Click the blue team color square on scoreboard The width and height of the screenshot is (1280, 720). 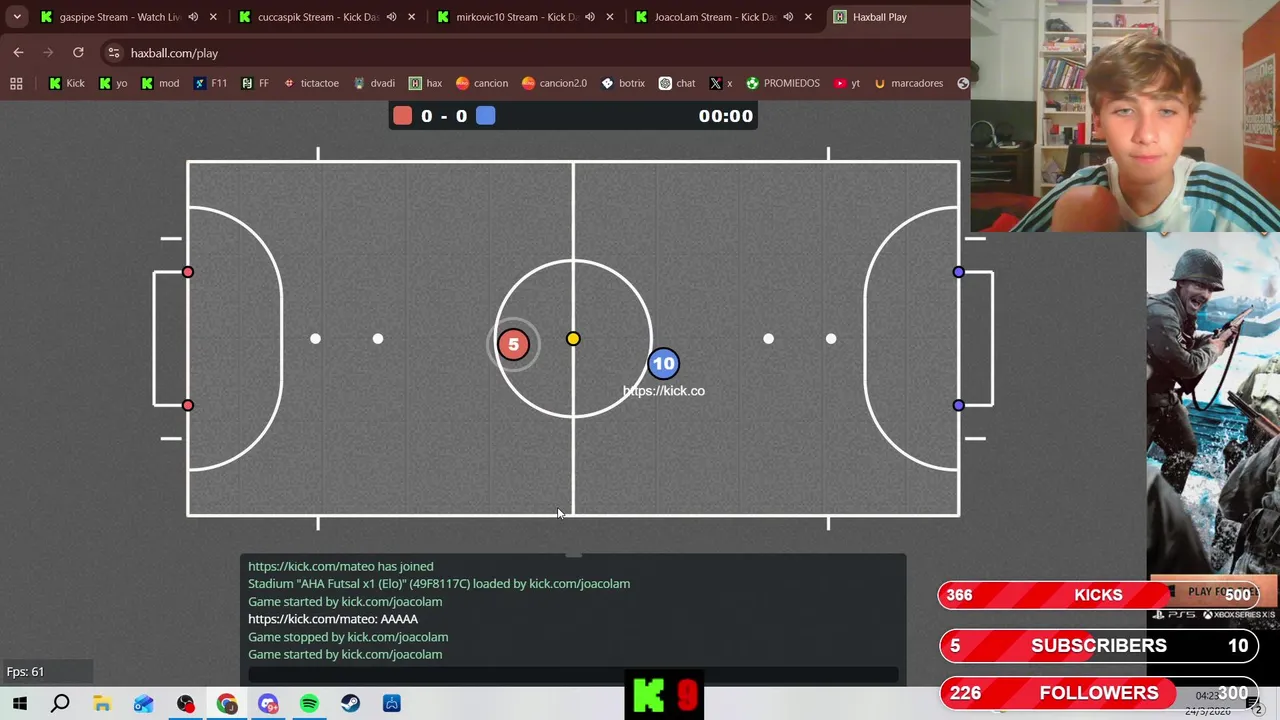[485, 116]
